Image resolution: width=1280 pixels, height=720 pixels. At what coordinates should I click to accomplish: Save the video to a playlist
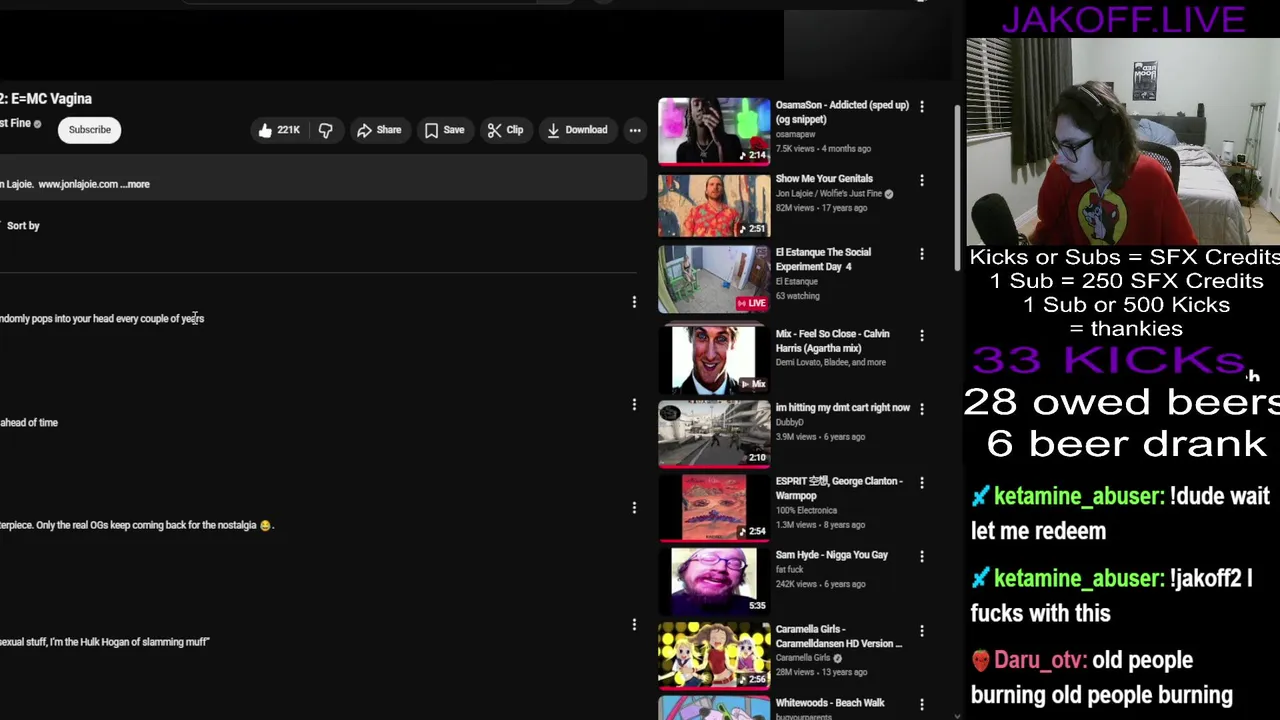[444, 130]
